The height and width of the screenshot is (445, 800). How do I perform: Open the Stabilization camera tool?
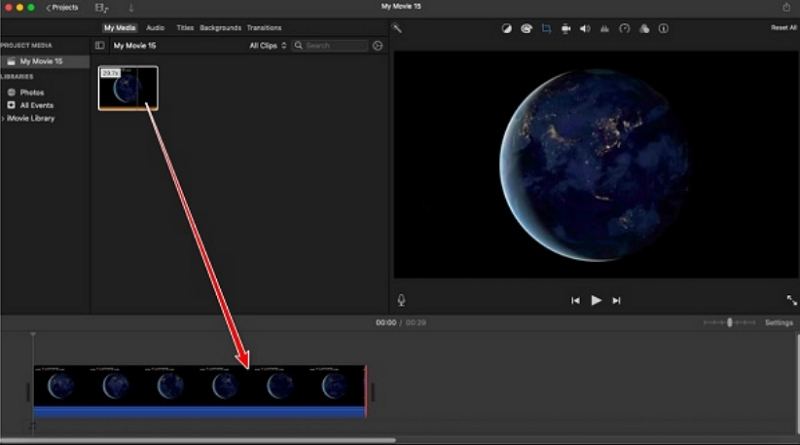pos(566,29)
